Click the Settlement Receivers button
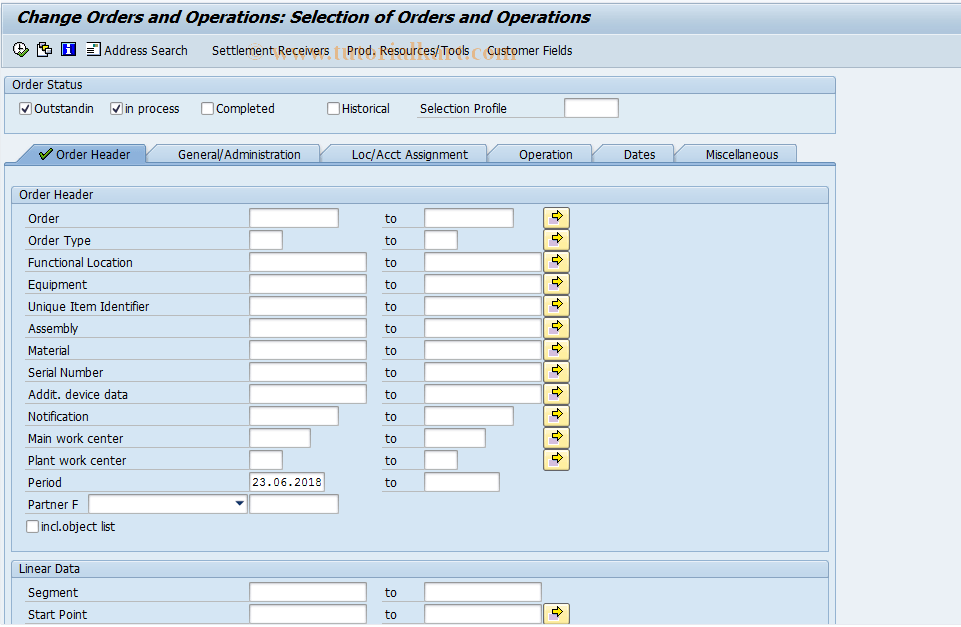The image size is (961, 627). [270, 50]
